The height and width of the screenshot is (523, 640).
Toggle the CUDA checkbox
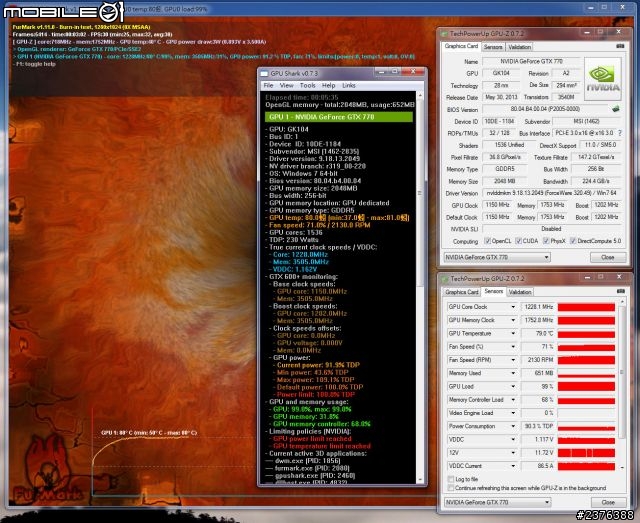518,241
